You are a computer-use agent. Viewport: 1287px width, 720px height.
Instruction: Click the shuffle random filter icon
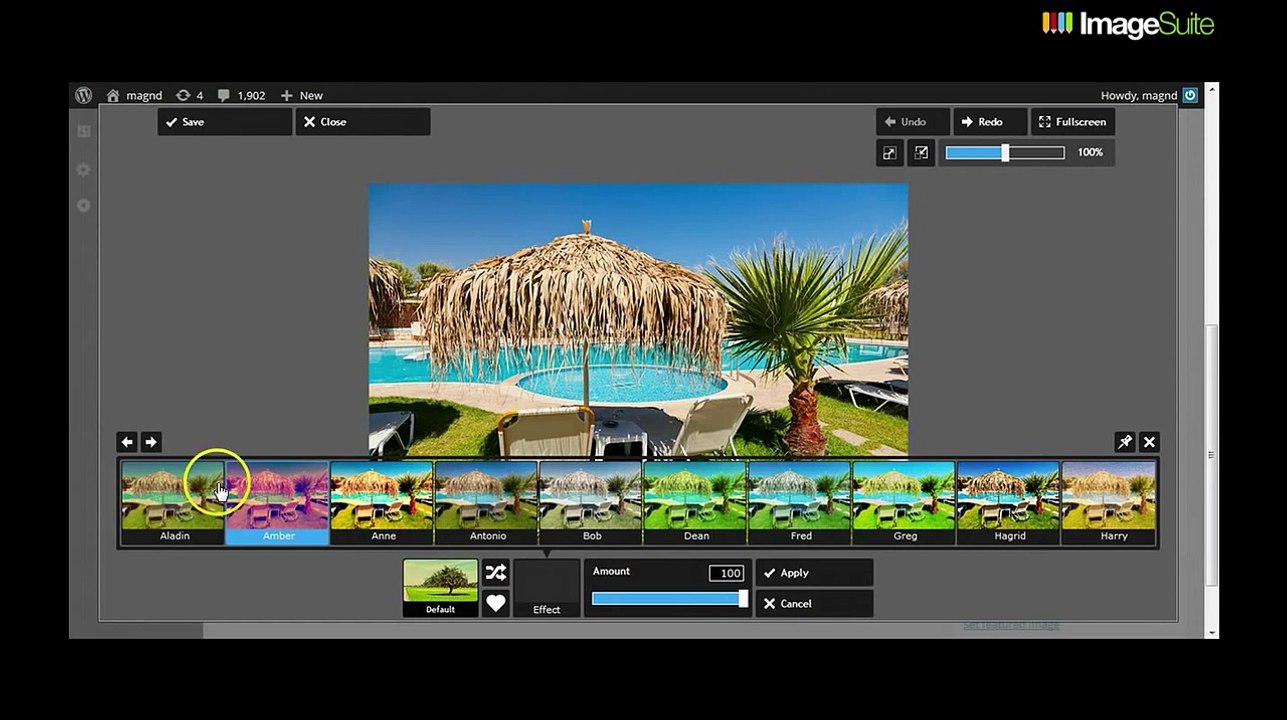click(496, 573)
